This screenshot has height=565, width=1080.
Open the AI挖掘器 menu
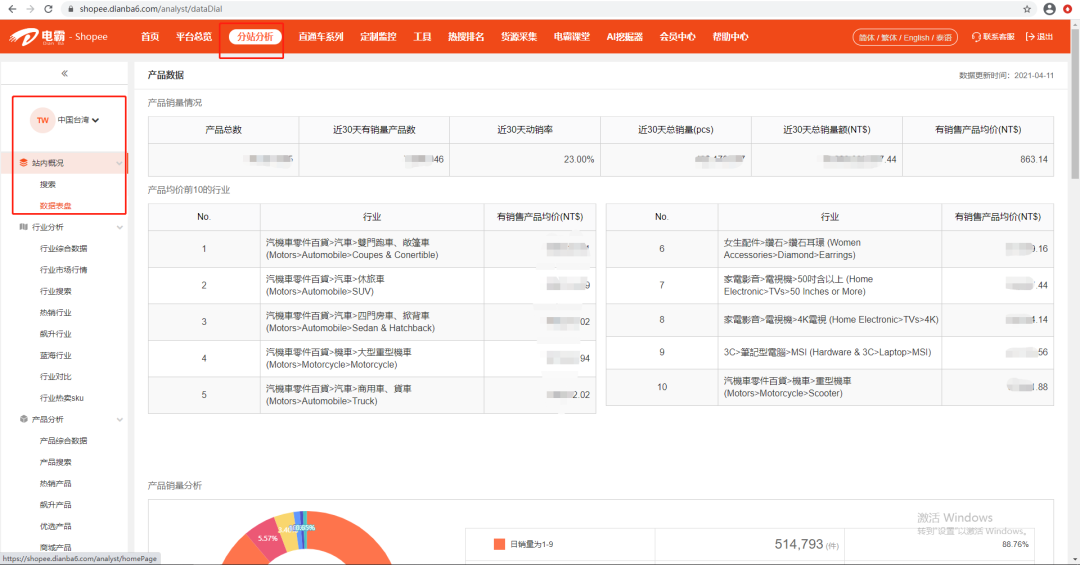tap(625, 37)
